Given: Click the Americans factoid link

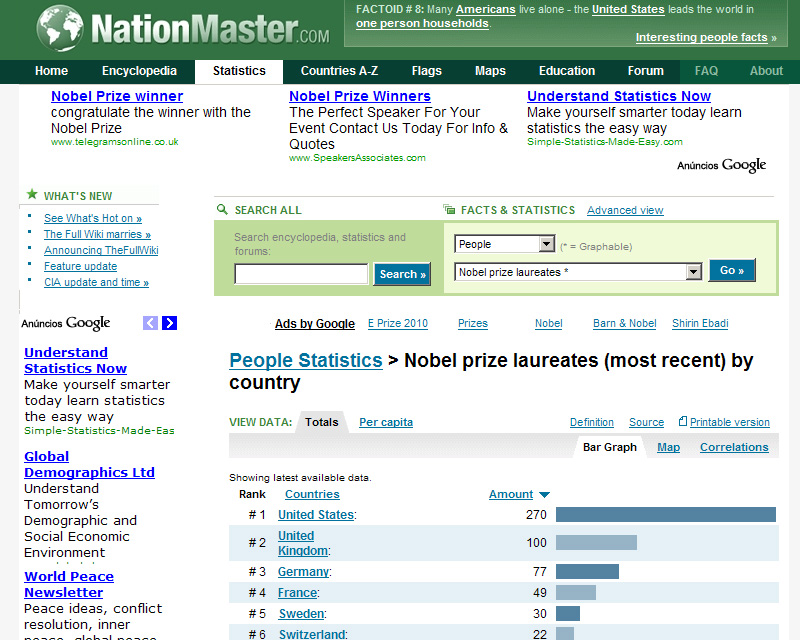Looking at the screenshot, I should [486, 9].
